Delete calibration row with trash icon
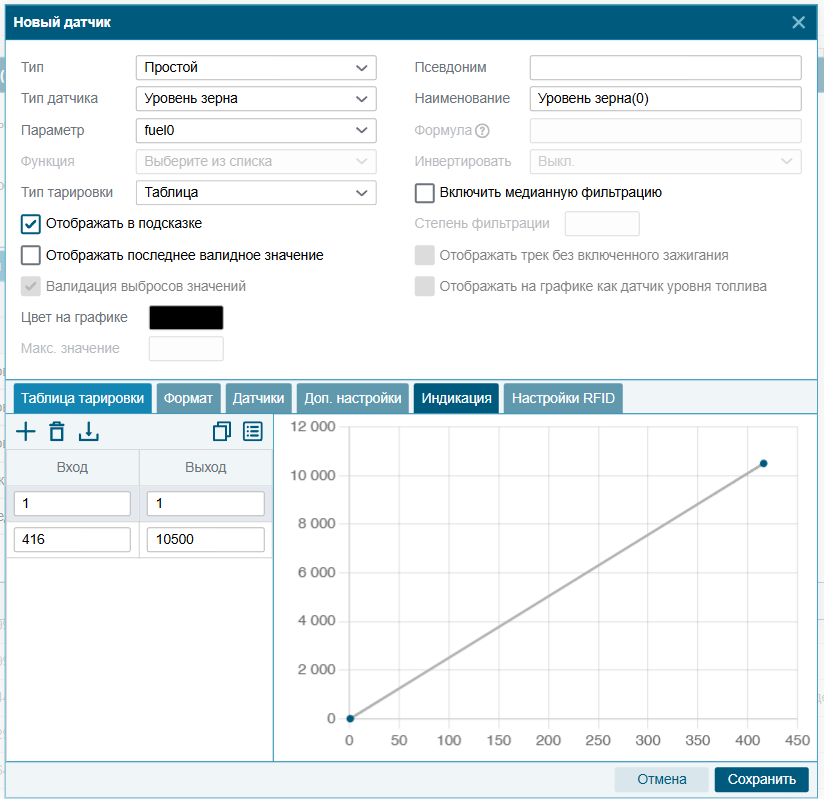The width and height of the screenshot is (824, 799). pyautogui.click(x=57, y=432)
